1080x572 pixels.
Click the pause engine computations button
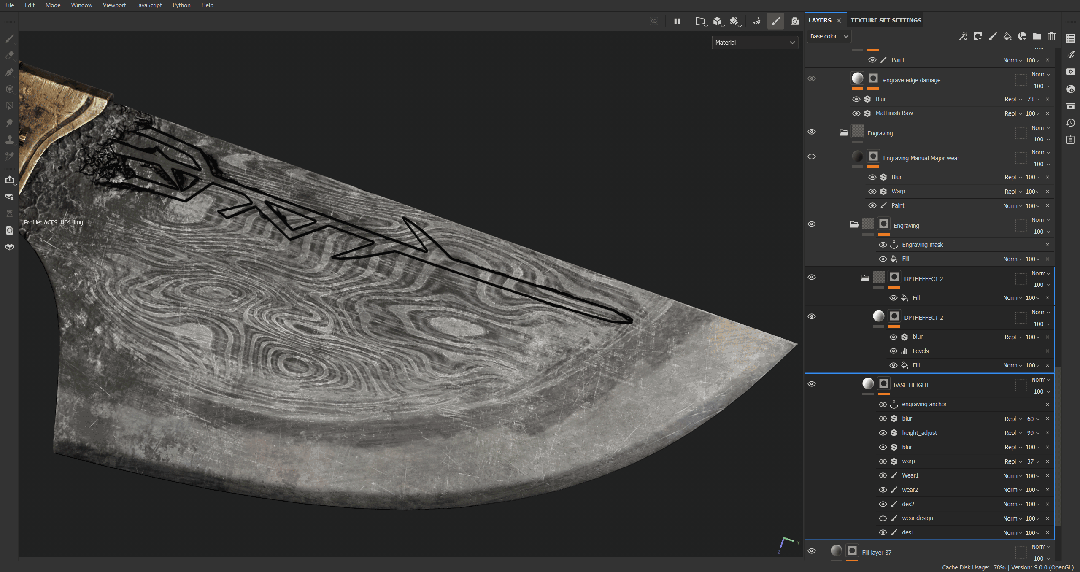(677, 21)
